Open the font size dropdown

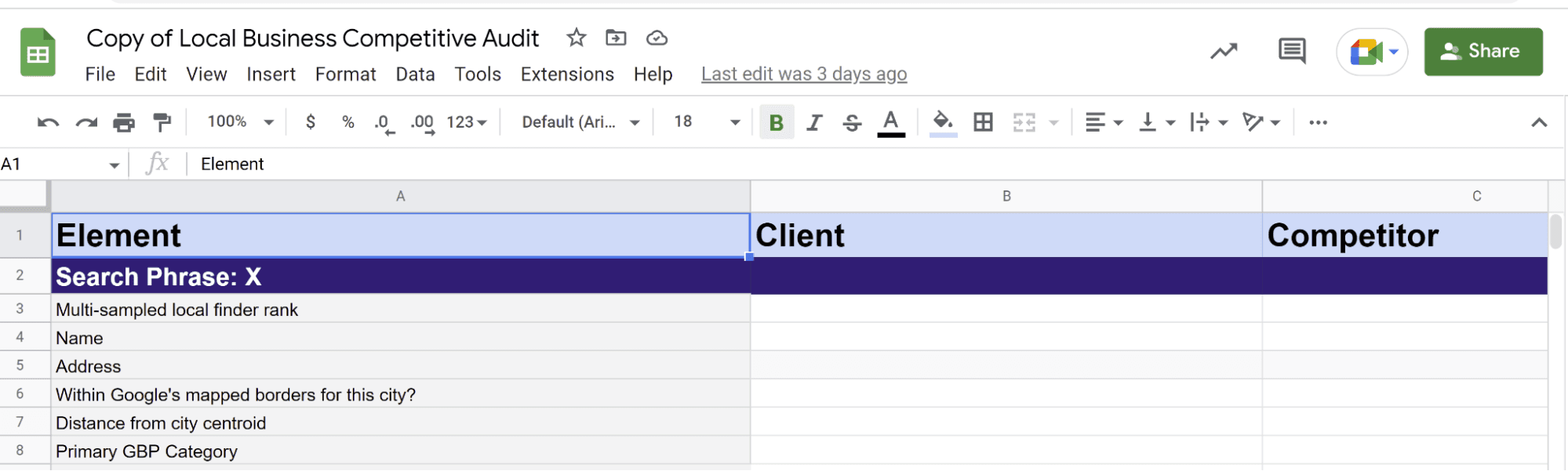[706, 122]
